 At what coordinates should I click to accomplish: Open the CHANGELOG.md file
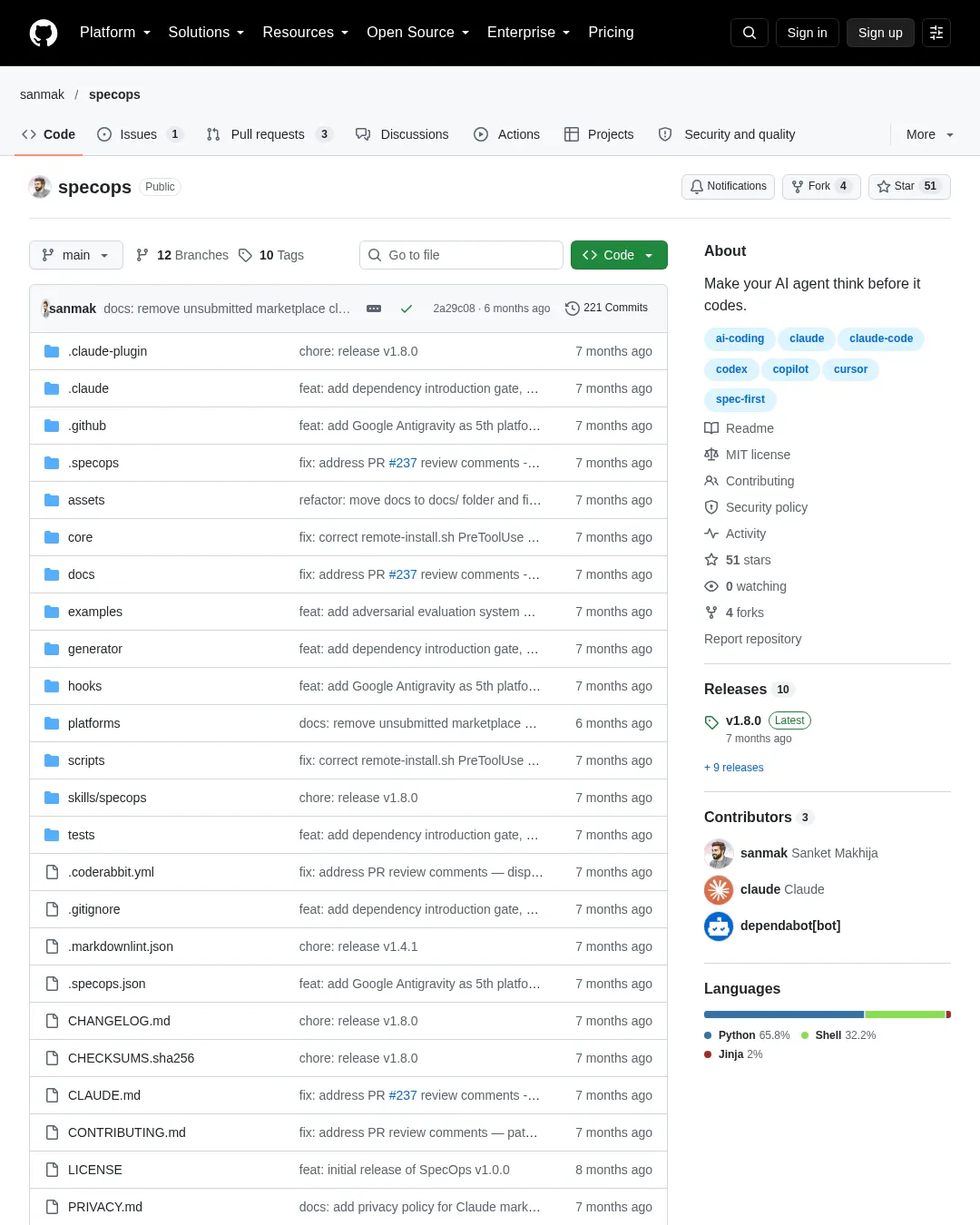coord(119,1021)
